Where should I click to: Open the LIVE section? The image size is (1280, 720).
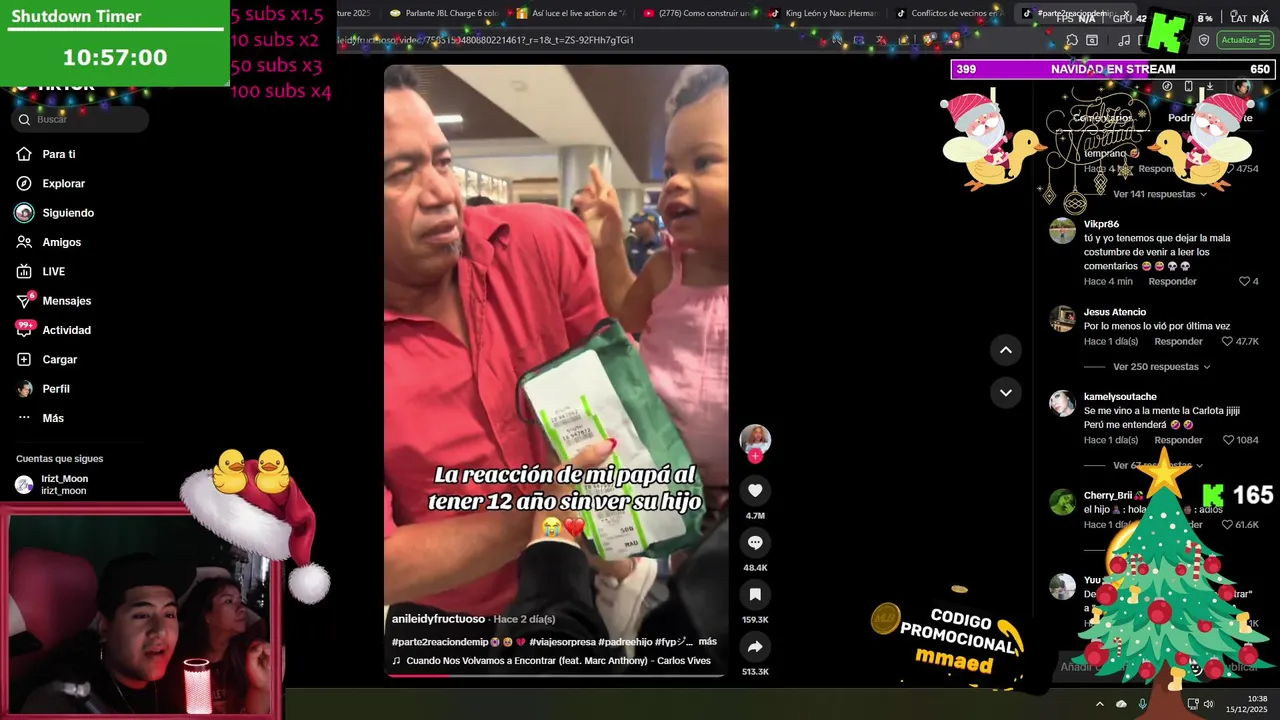point(53,272)
